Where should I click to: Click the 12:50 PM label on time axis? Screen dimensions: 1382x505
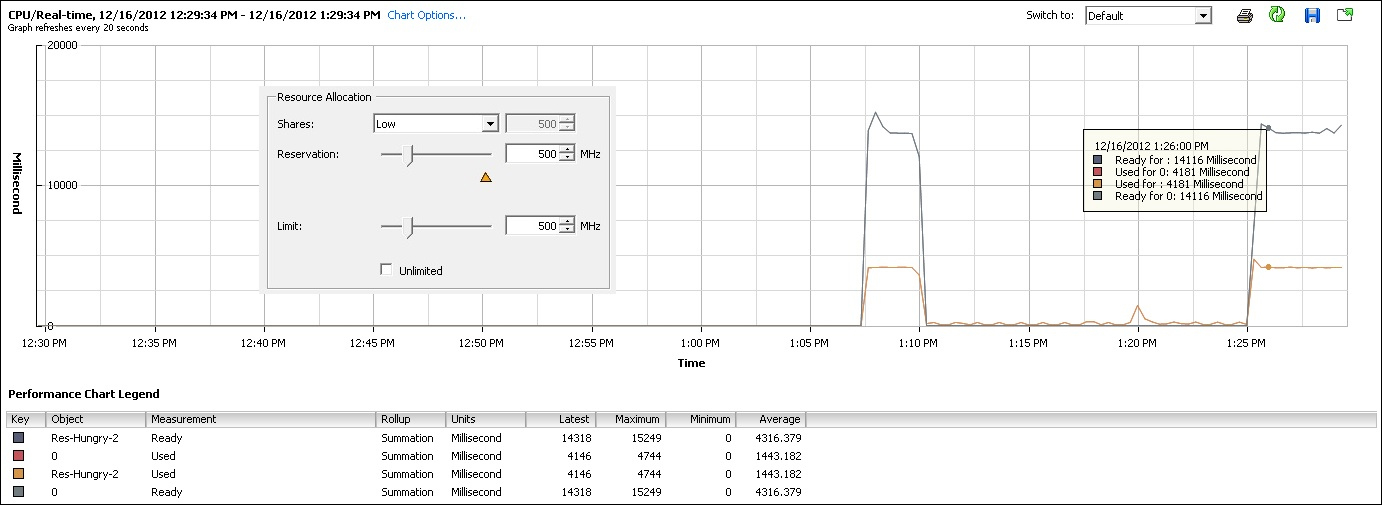click(482, 343)
